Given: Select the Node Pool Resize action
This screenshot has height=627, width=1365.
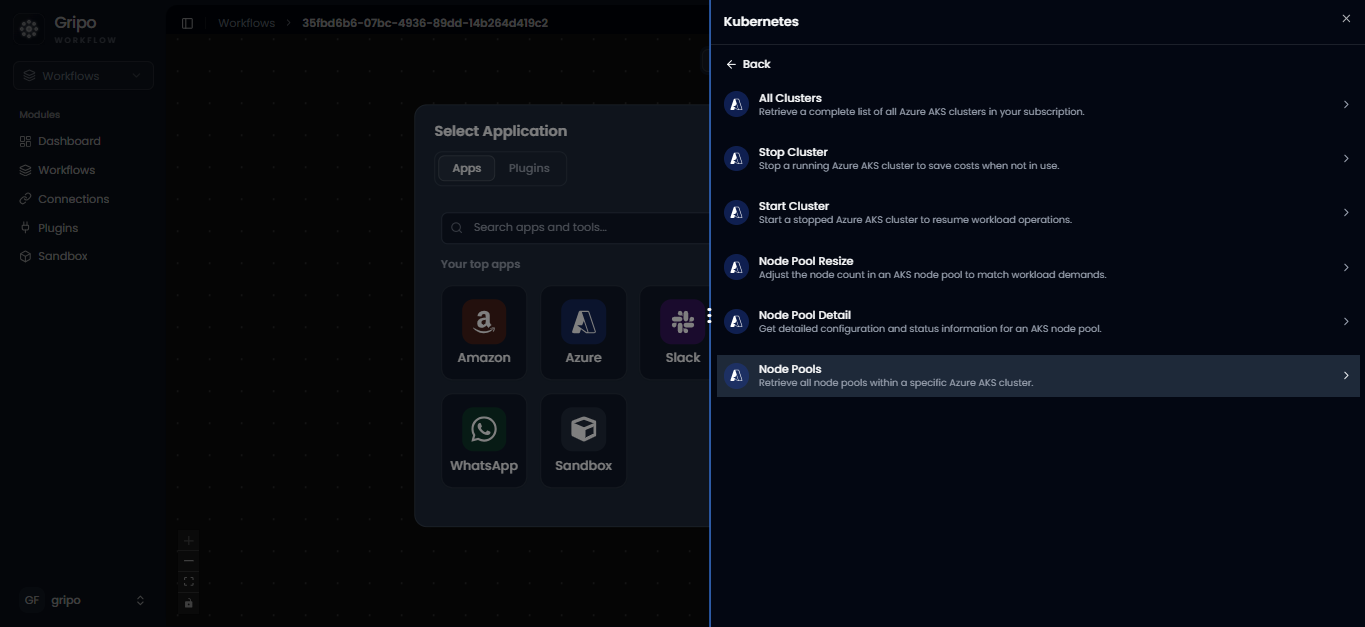Looking at the screenshot, I should pos(1038,267).
